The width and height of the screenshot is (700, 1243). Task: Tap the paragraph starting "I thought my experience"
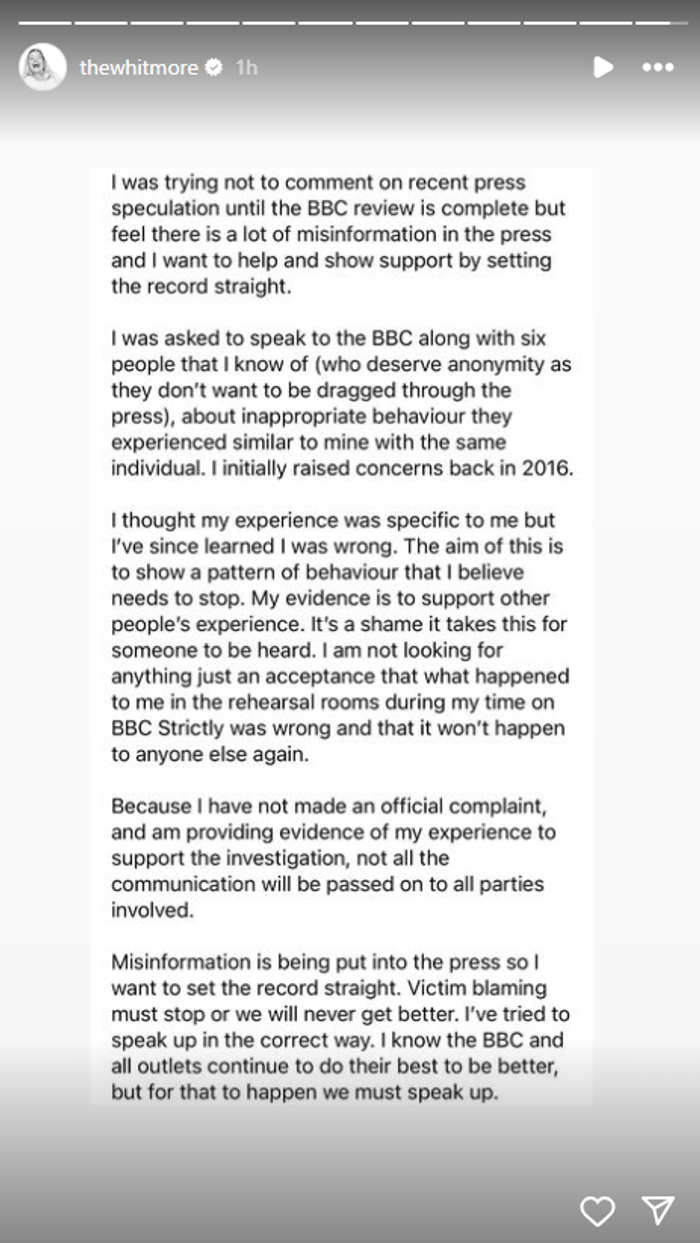(x=338, y=638)
